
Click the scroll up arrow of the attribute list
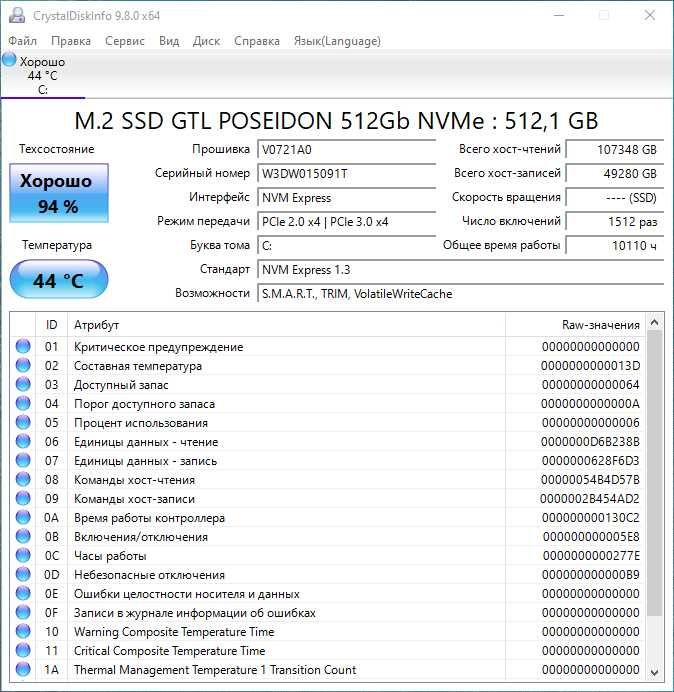655,323
